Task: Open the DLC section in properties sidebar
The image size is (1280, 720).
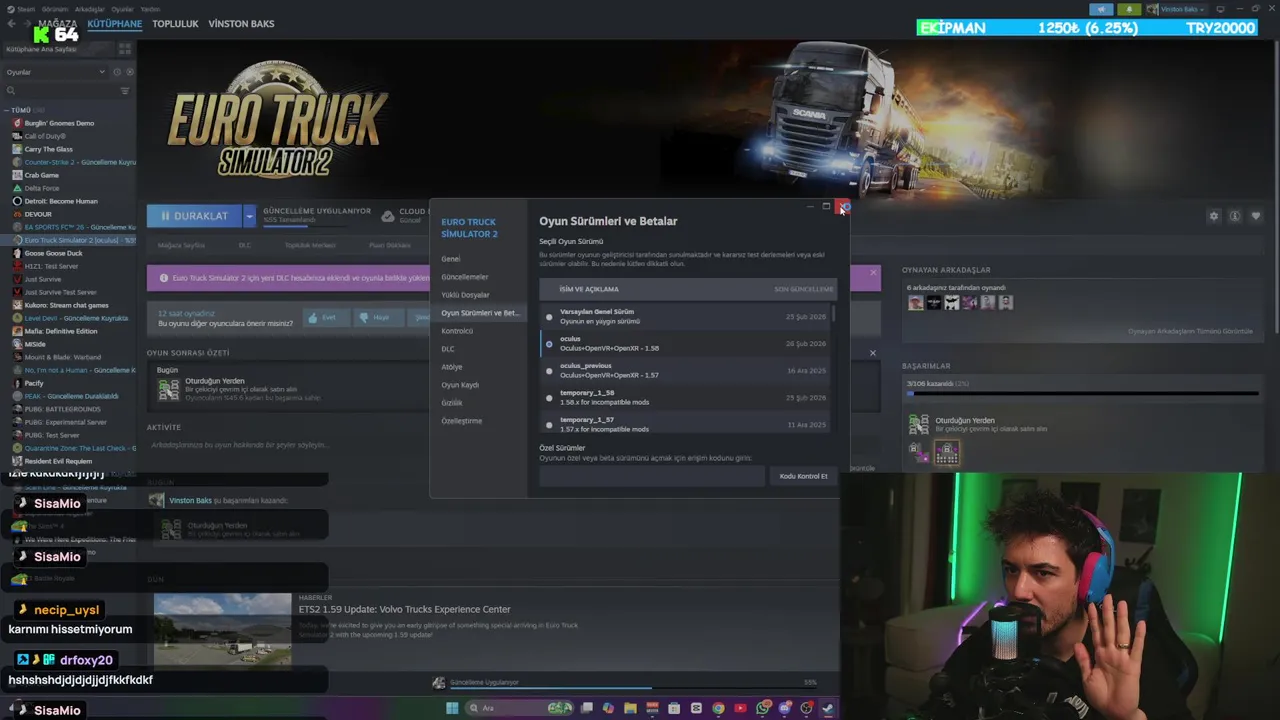Action: coord(448,349)
